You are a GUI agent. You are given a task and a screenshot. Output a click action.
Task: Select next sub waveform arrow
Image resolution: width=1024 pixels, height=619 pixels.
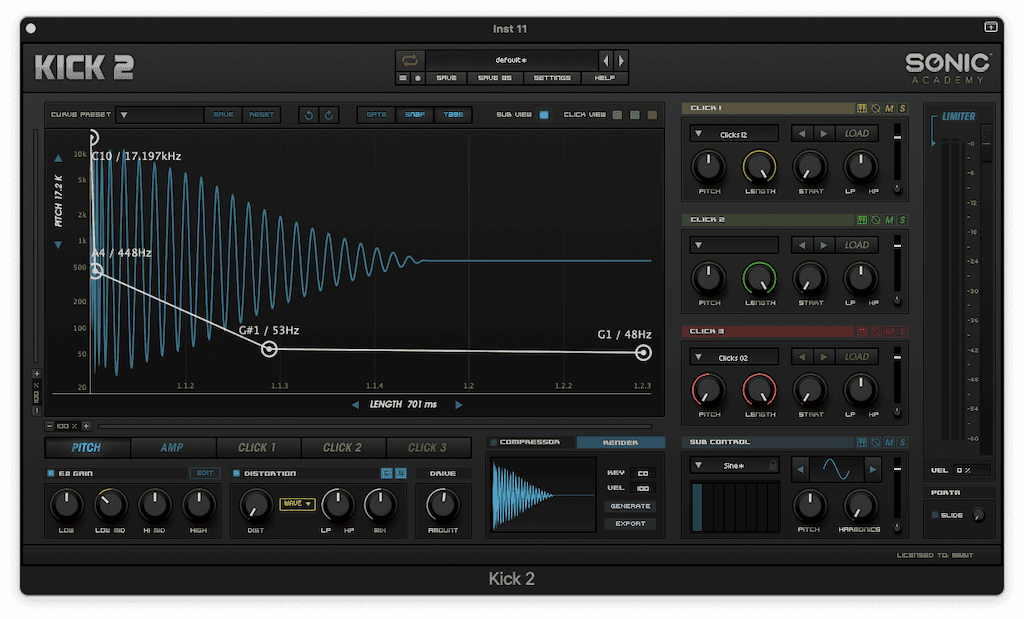point(872,469)
